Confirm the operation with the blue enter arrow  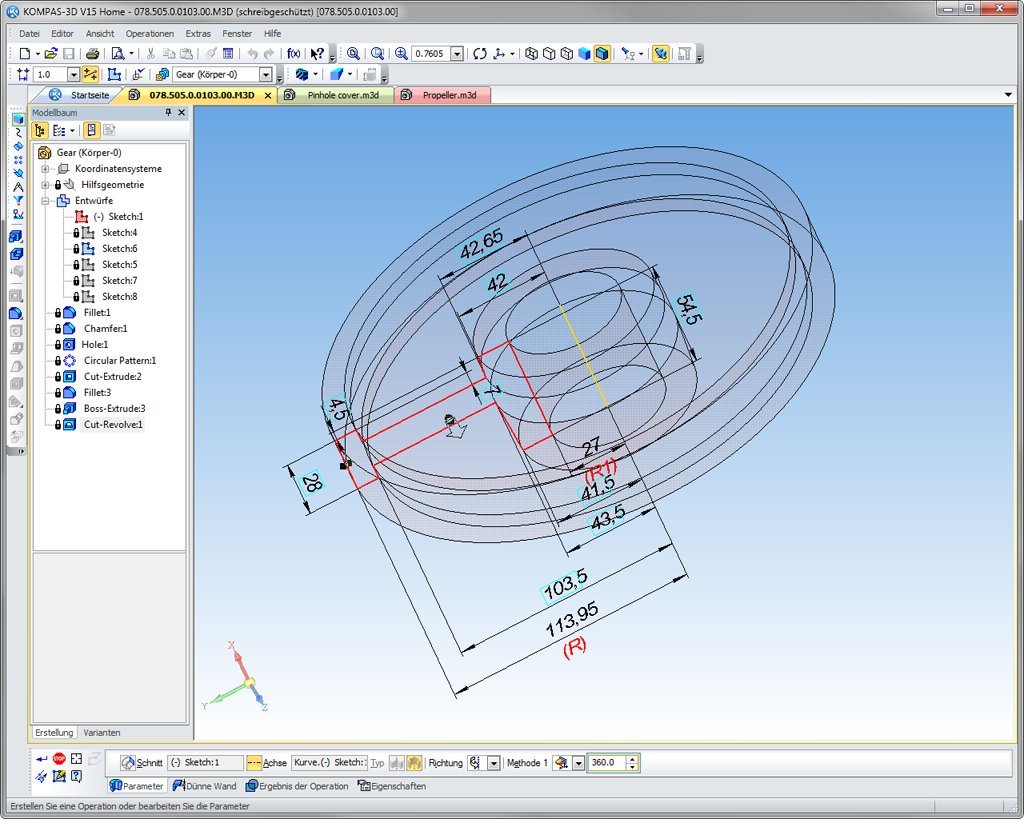(42, 759)
